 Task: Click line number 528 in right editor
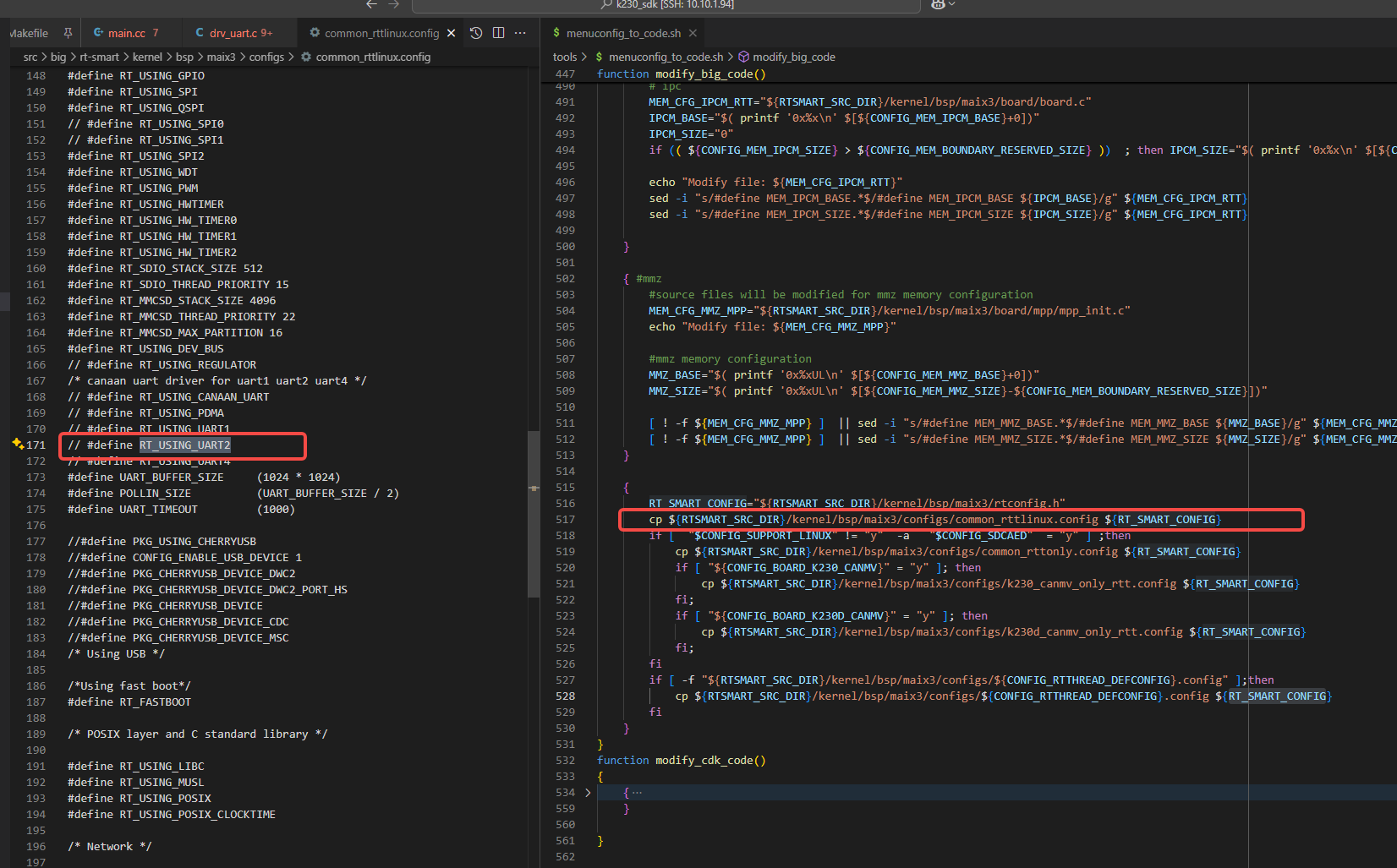565,696
